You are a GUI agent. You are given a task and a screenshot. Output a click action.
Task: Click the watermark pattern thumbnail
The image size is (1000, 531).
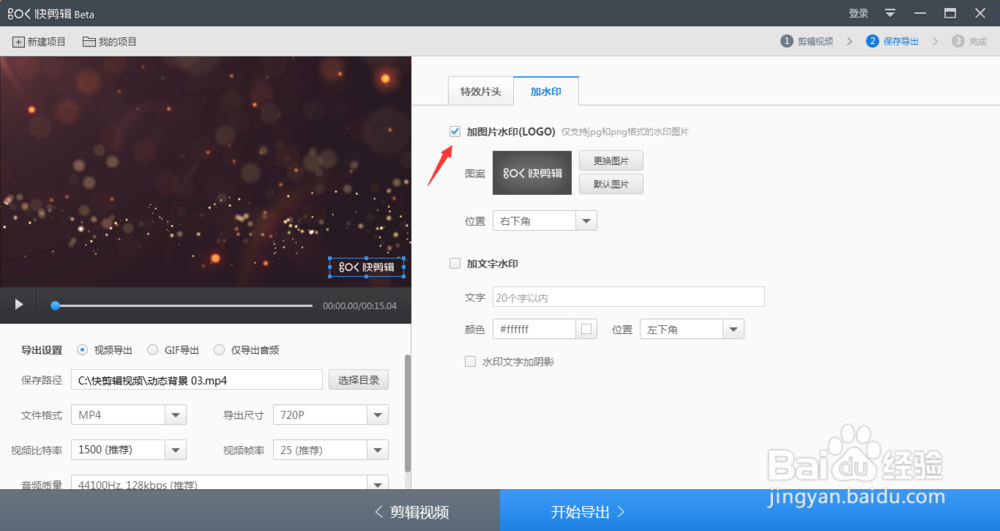coord(532,173)
